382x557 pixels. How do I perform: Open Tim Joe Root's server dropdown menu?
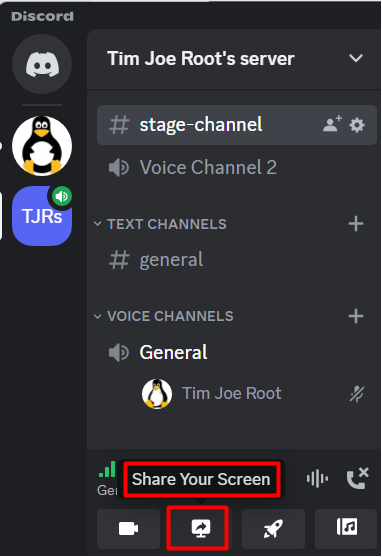pyautogui.click(x=356, y=58)
